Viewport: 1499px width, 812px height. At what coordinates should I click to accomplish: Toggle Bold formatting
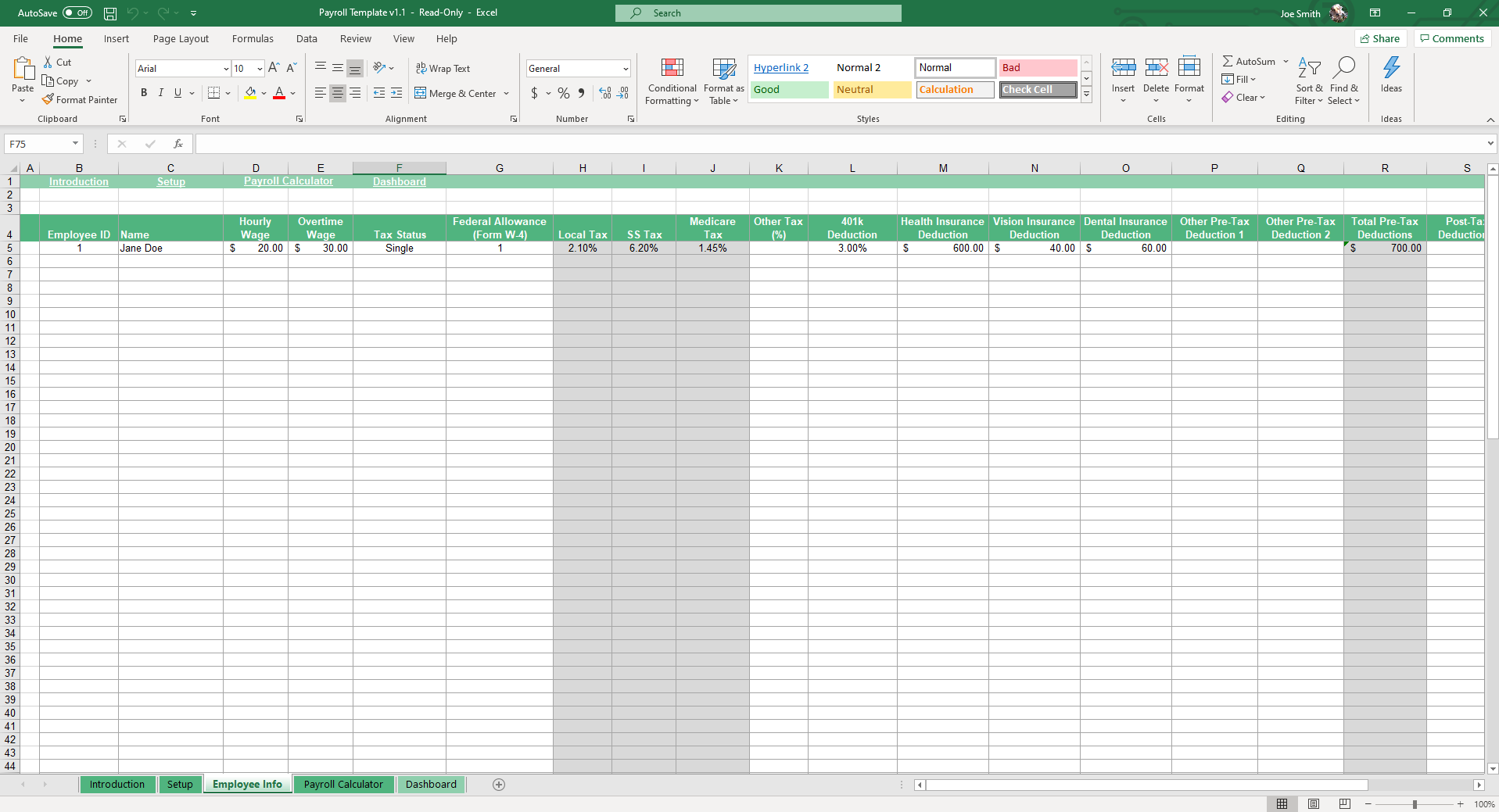144,93
